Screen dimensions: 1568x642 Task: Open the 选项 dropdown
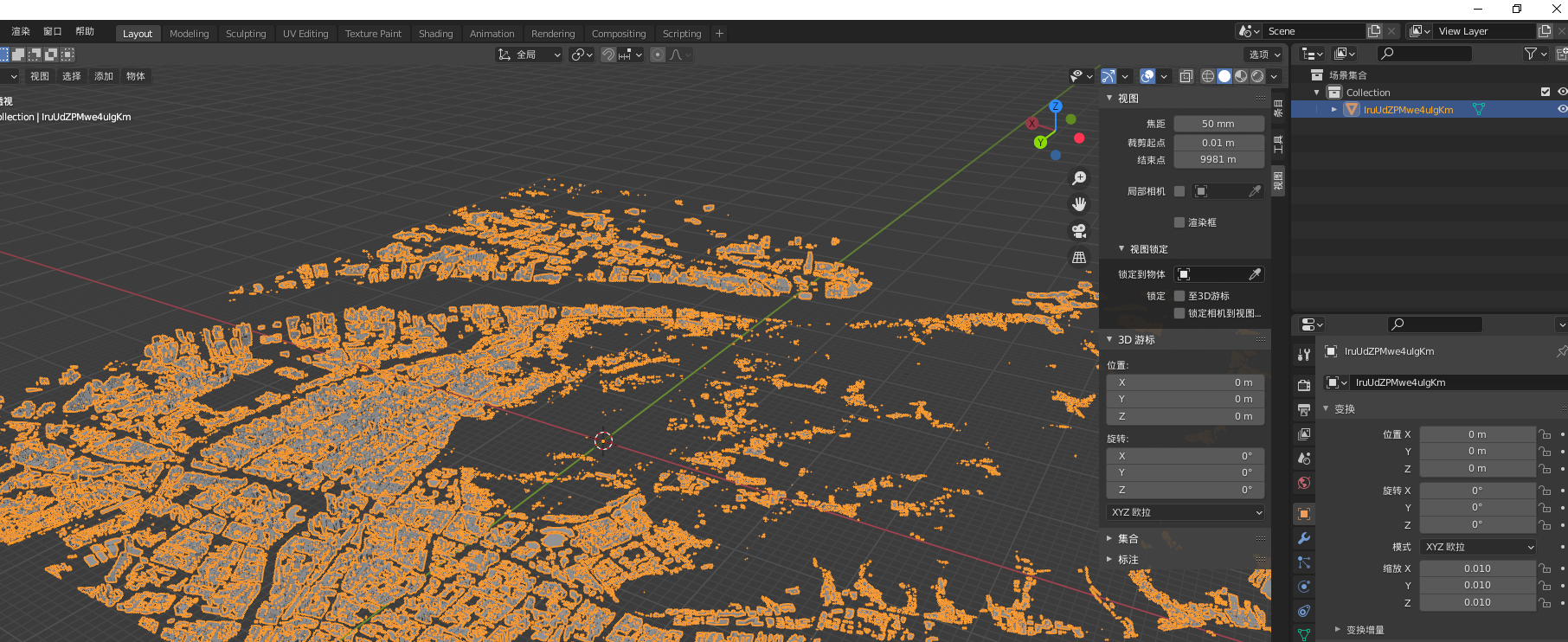coord(1264,55)
